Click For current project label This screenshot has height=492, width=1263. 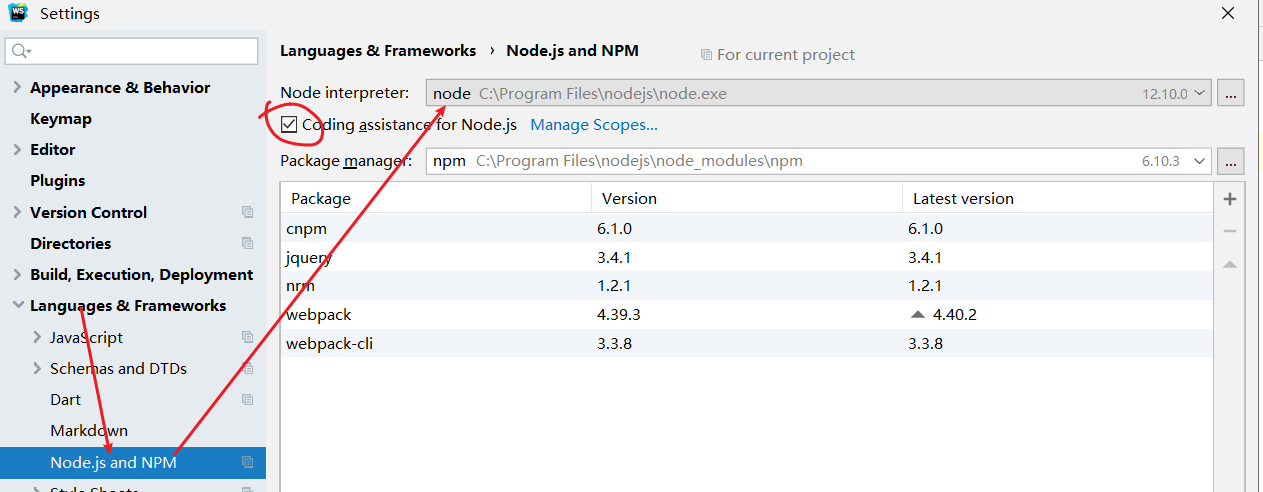[786, 55]
